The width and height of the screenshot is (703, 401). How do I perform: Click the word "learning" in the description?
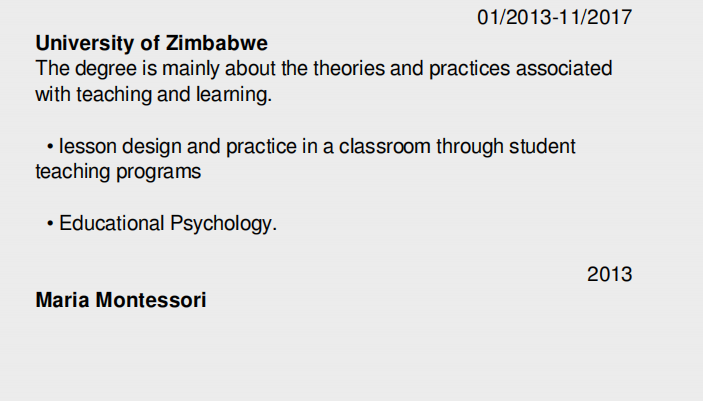(x=235, y=95)
